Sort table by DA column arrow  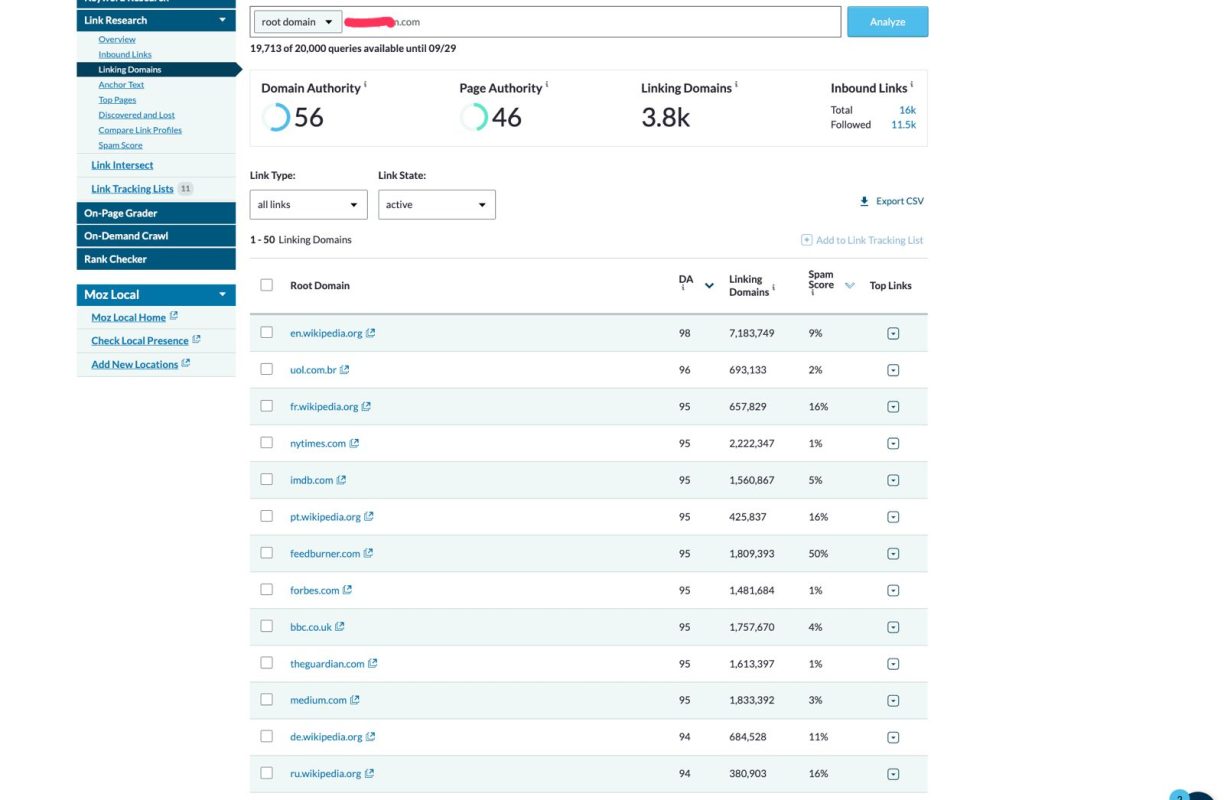click(709, 286)
